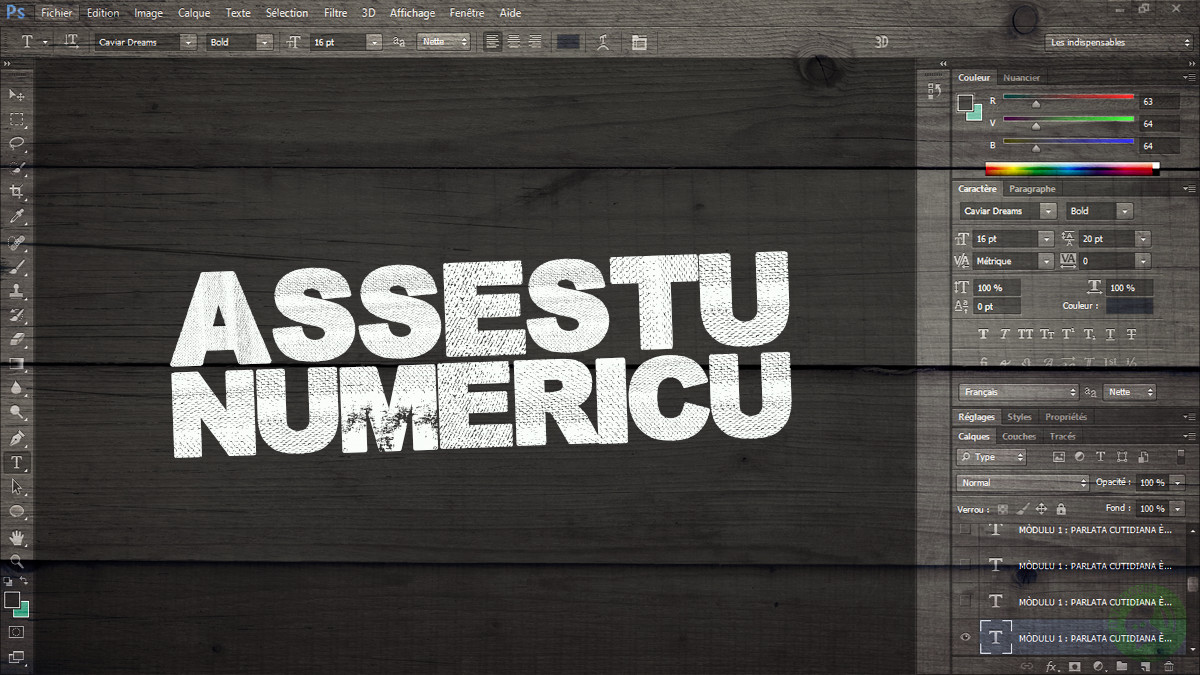This screenshot has height=675, width=1200.
Task: Click the red R color slider
Action: [x=1068, y=98]
